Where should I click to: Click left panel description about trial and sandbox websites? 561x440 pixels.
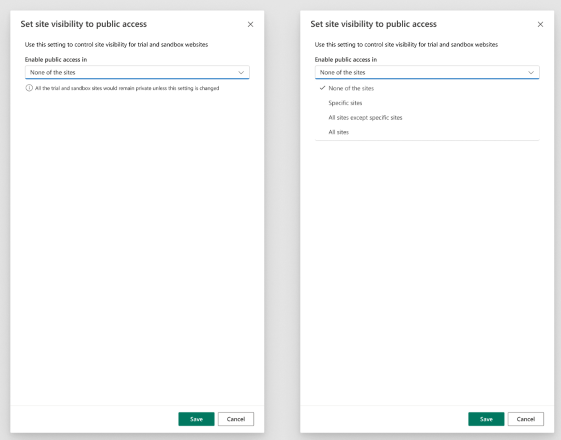pyautogui.click(x=116, y=45)
